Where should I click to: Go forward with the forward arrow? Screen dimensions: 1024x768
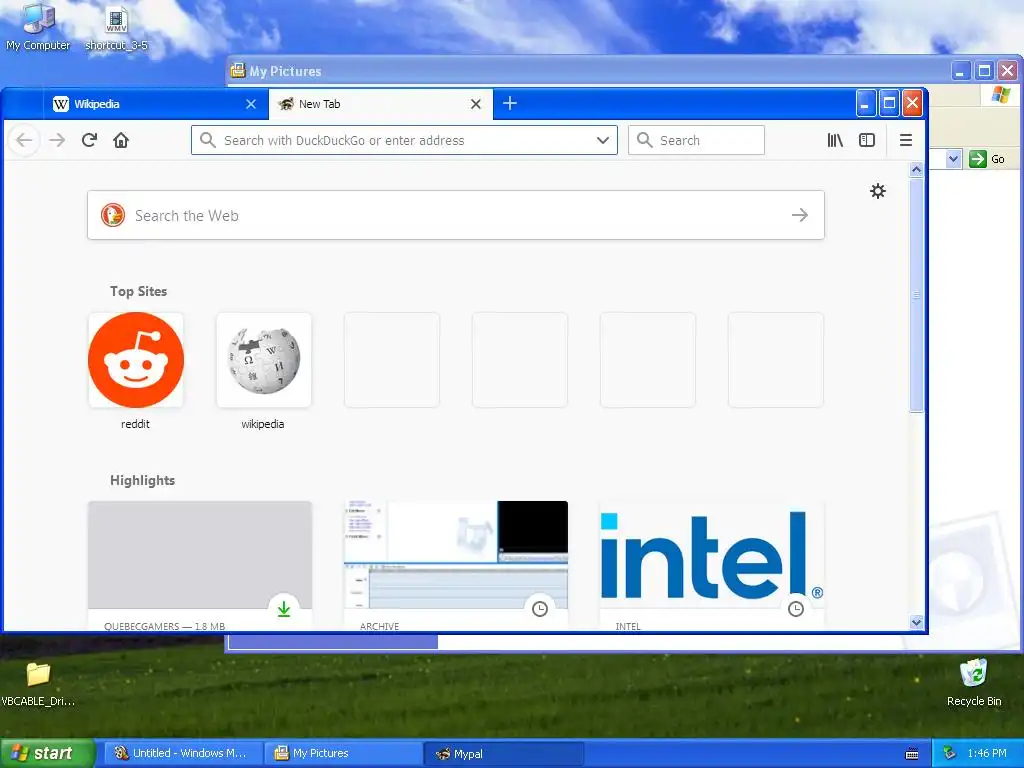coord(57,140)
